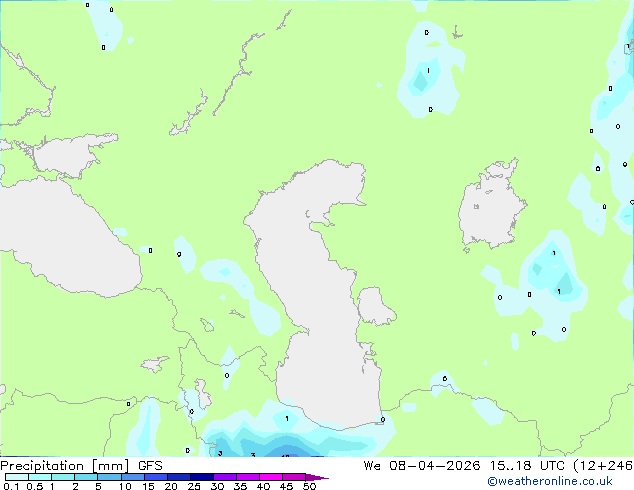Screen dimensions: 634x490
Task: Click the 'Precipitation [mm] GFS' title text
Action: (81, 466)
